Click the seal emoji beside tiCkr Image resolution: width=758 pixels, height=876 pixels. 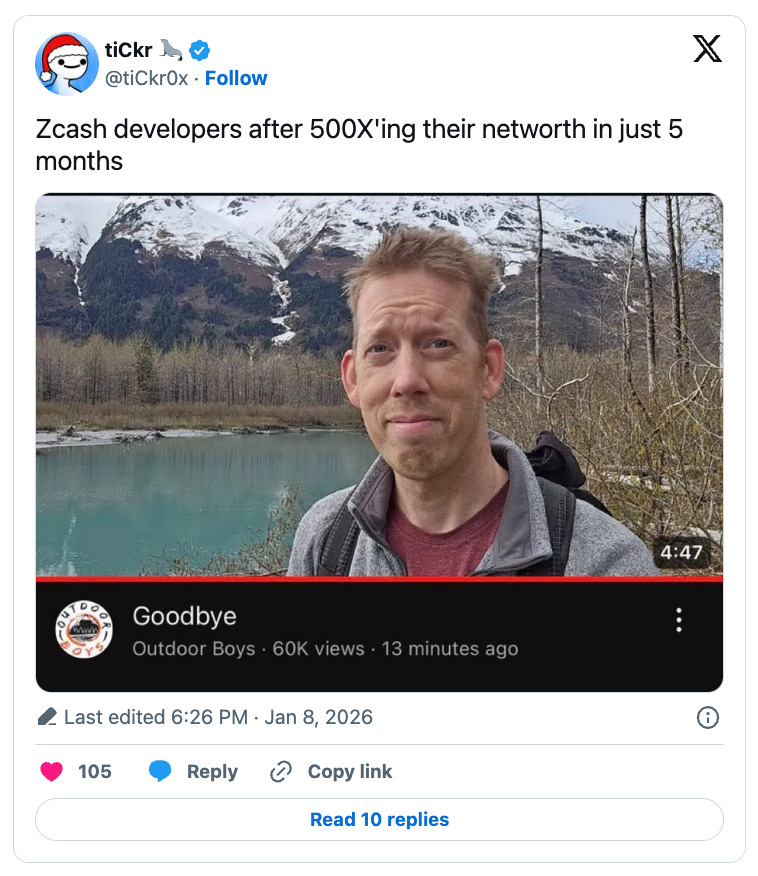(x=171, y=50)
